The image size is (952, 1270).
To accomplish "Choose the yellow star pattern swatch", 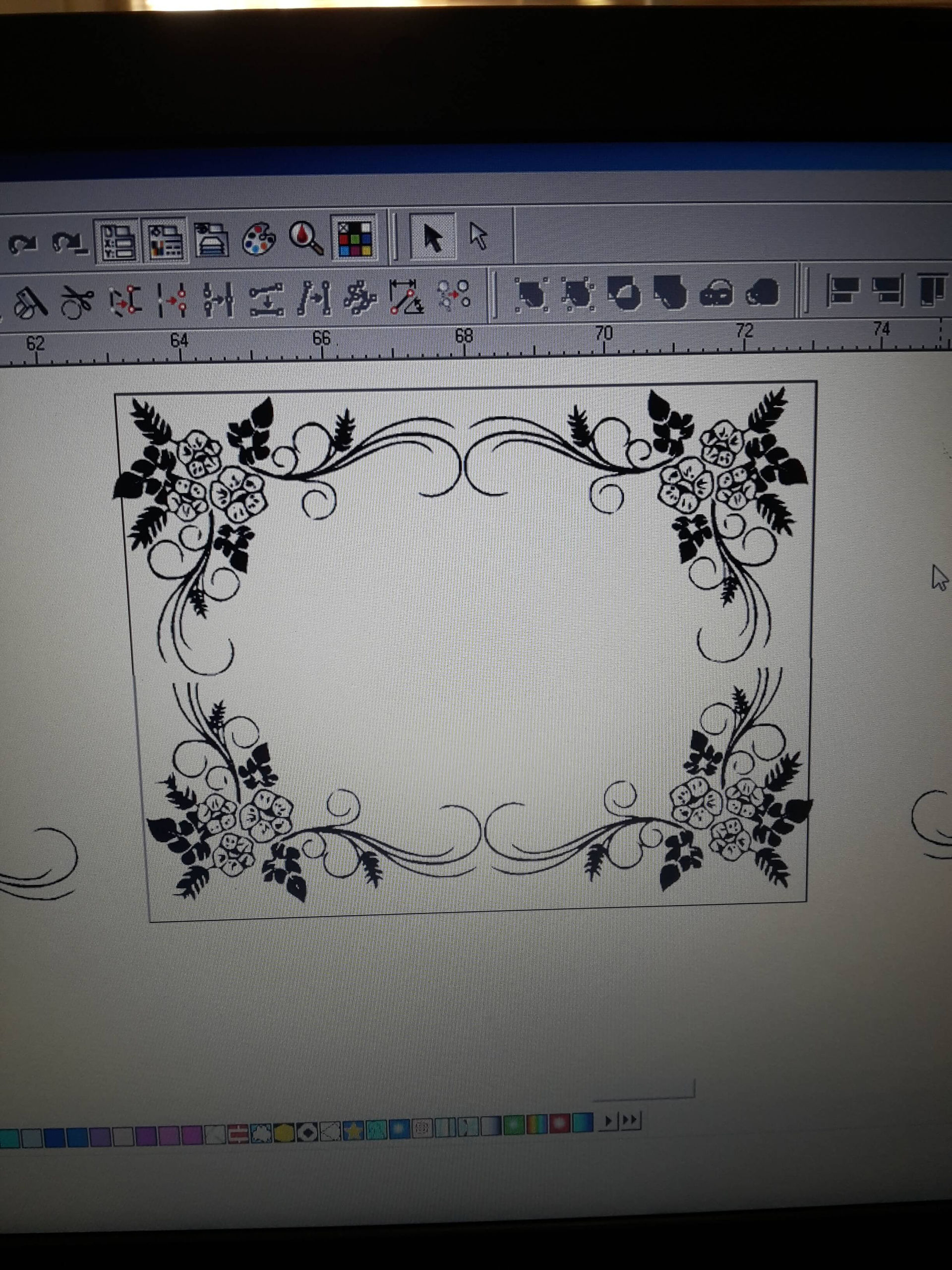I will 353,1130.
